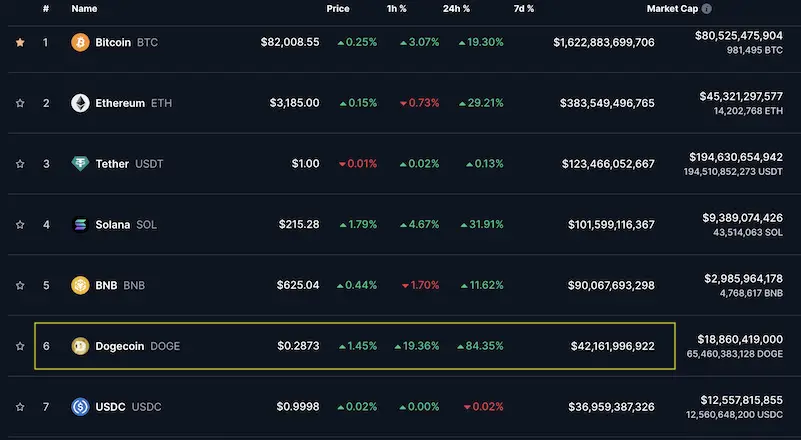
Task: Select Bitcoin market cap $1,622,883,699,706
Action: point(604,42)
